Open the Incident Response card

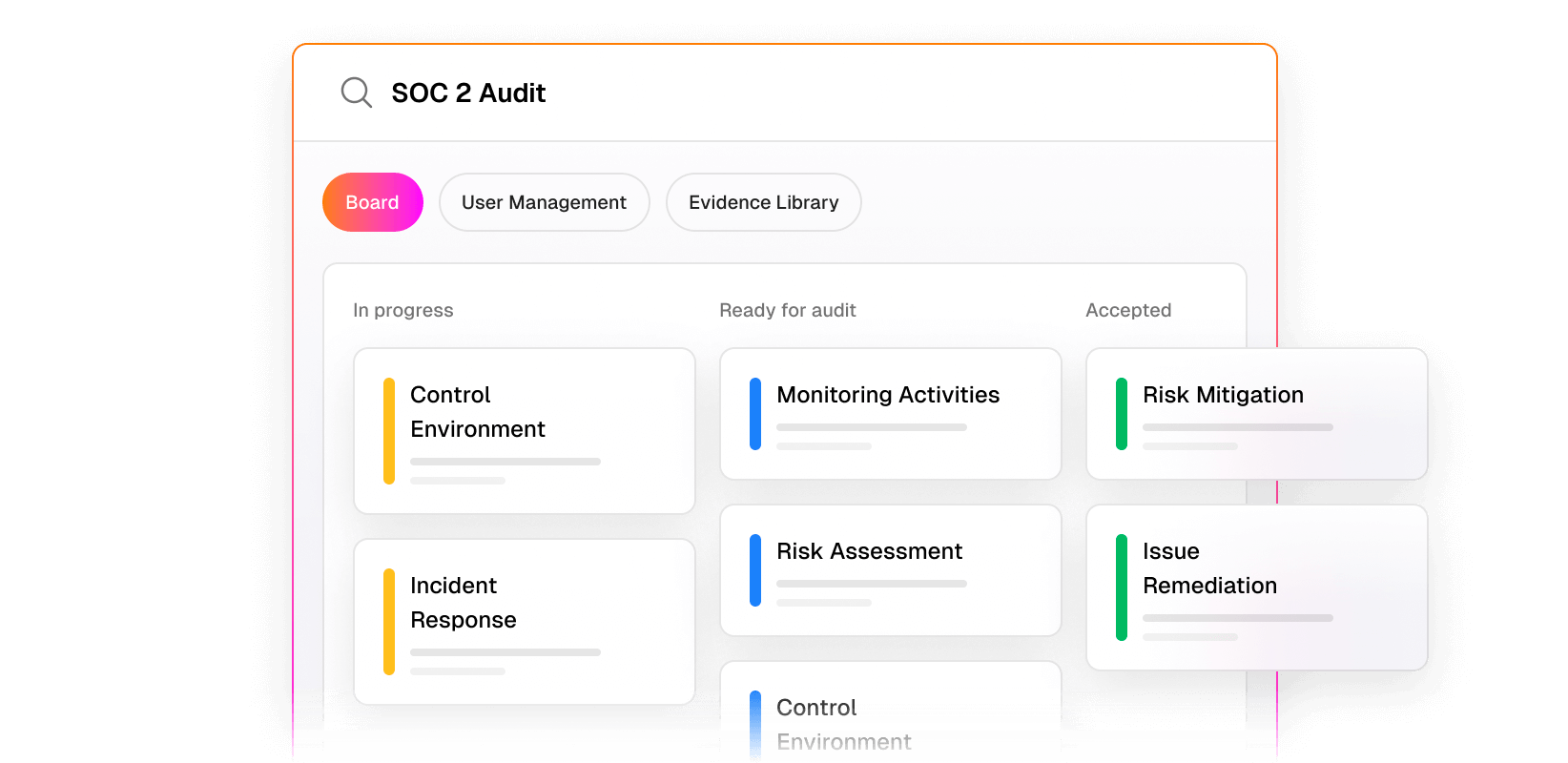pyautogui.click(x=525, y=622)
